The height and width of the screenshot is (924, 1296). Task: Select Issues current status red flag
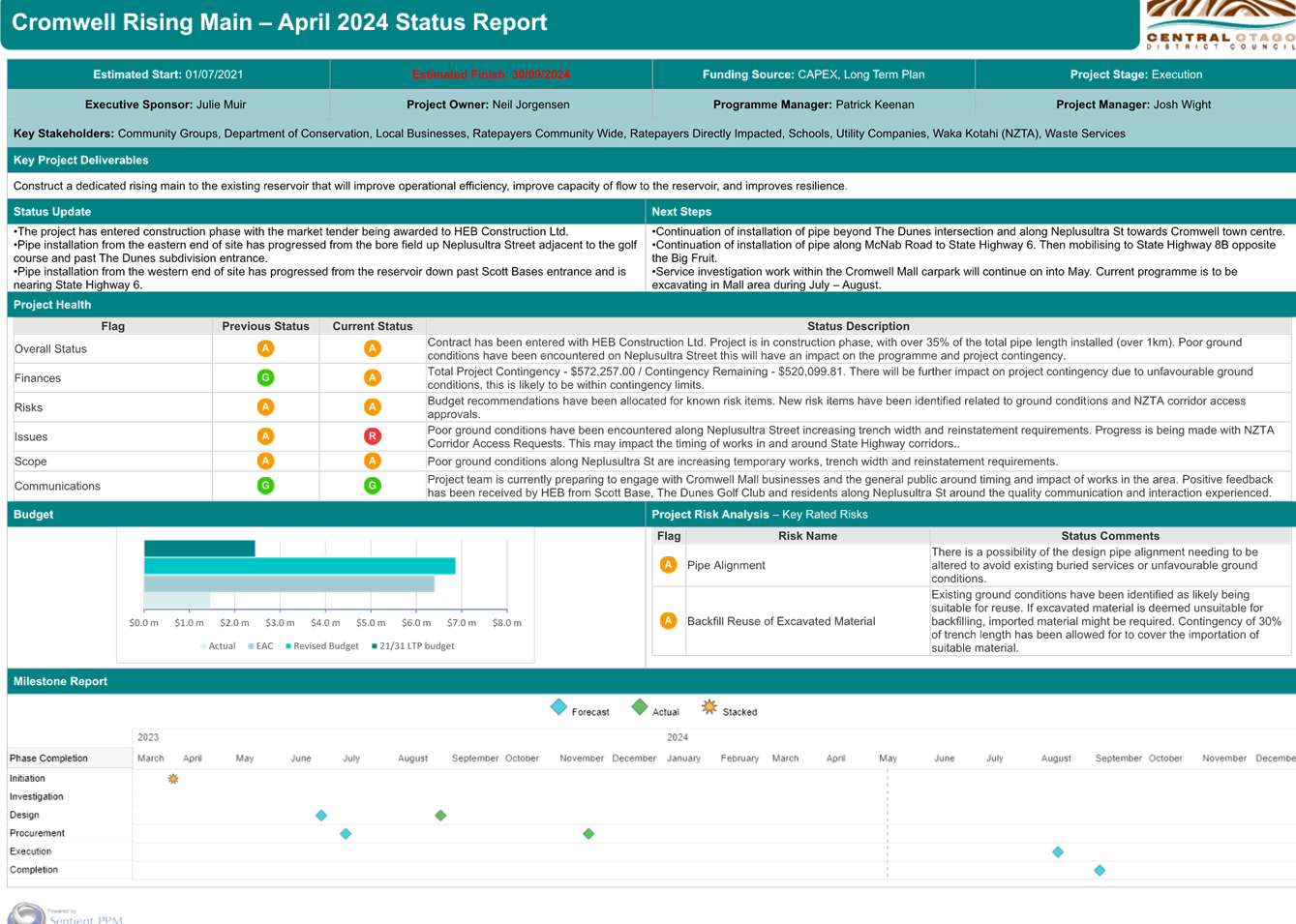[x=372, y=436]
